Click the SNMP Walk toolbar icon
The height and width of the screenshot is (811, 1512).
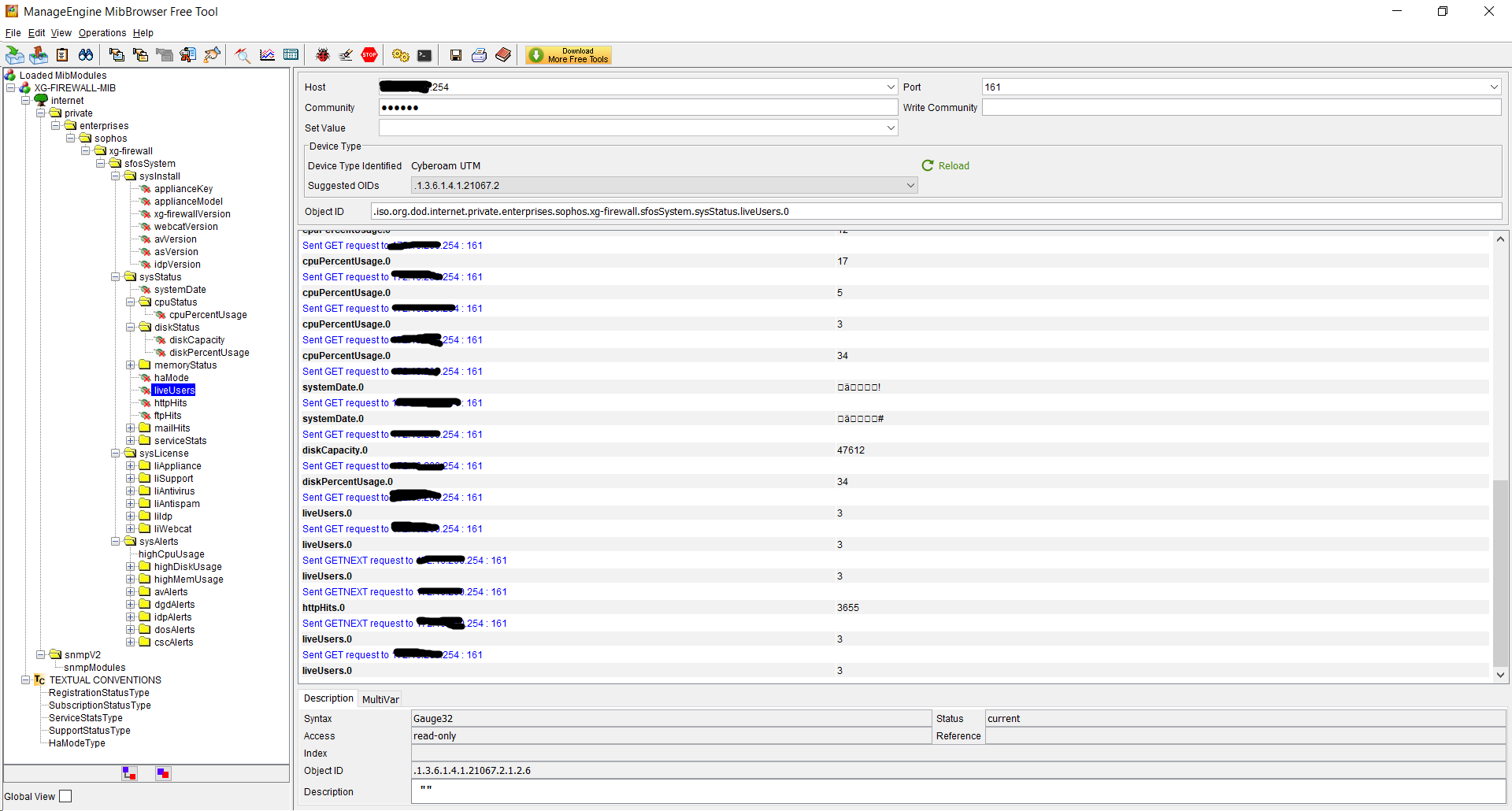pos(187,55)
